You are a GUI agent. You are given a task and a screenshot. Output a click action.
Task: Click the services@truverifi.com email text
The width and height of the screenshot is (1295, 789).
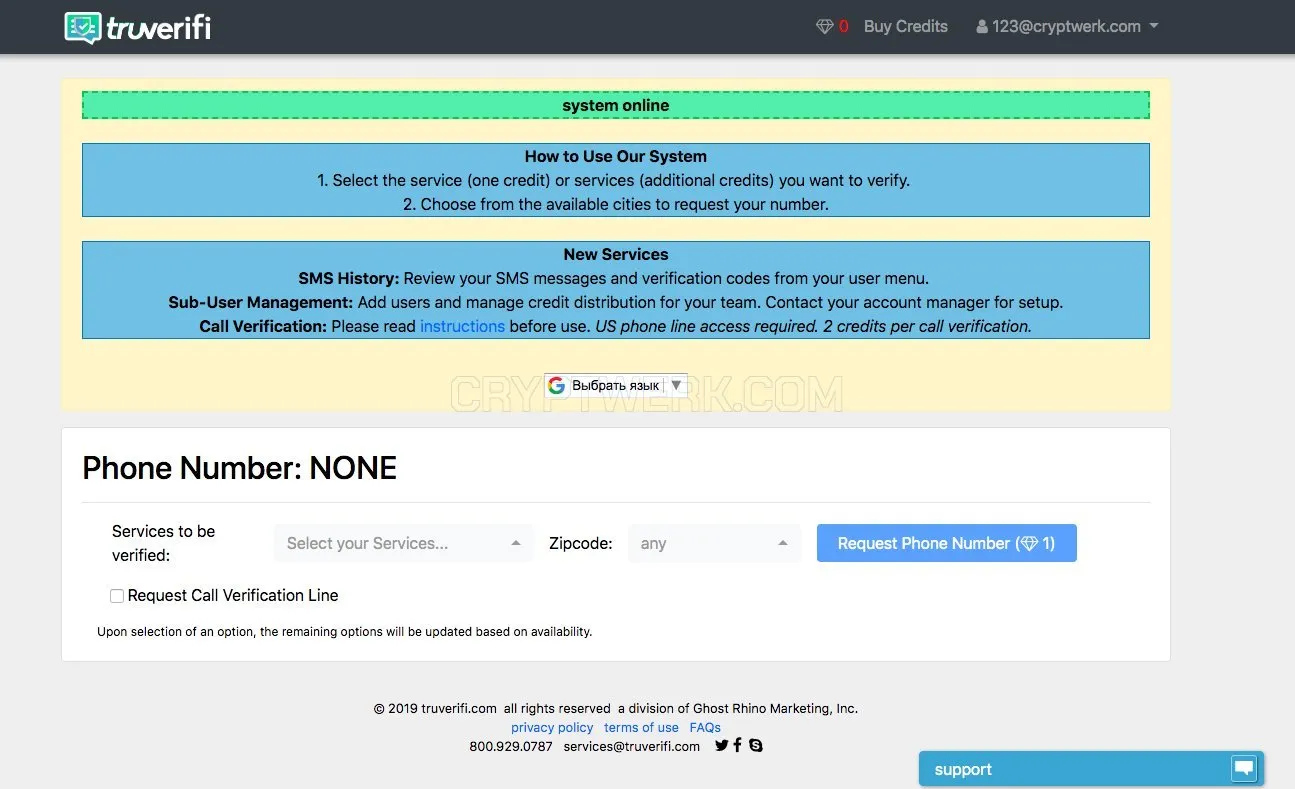click(631, 746)
